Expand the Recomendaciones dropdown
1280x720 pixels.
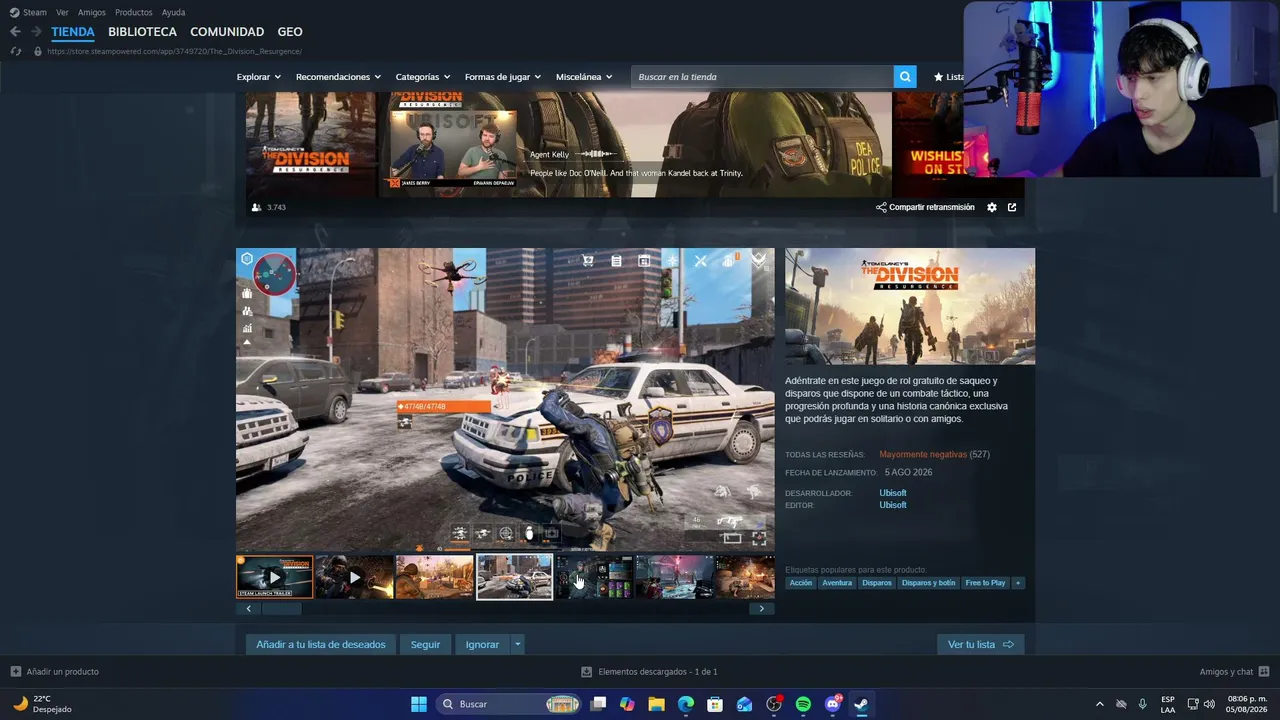click(338, 77)
